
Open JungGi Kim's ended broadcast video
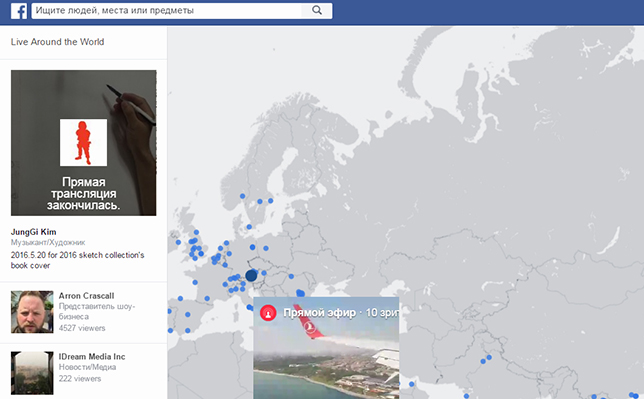click(x=83, y=143)
